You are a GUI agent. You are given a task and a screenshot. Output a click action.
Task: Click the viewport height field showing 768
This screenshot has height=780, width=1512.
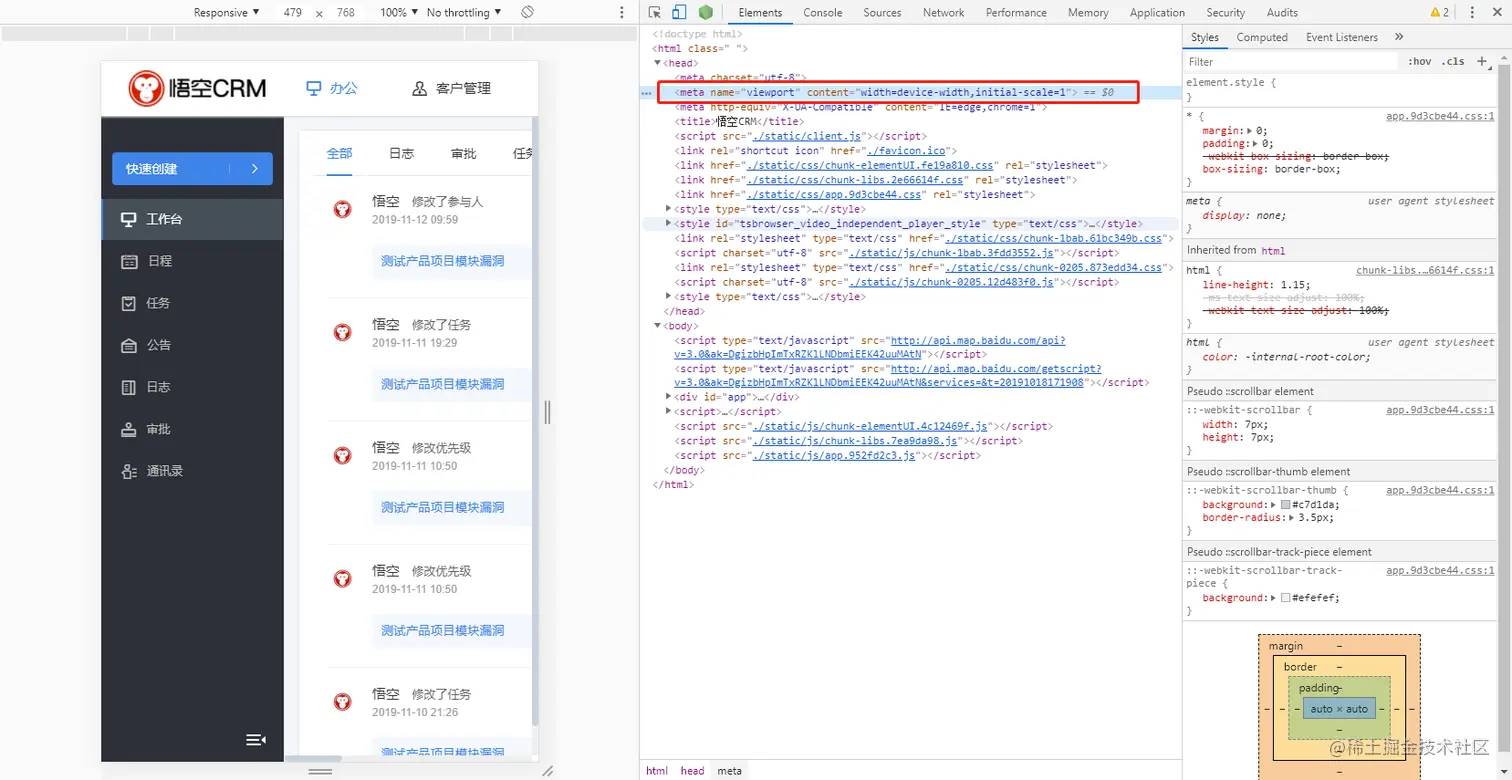click(x=346, y=12)
